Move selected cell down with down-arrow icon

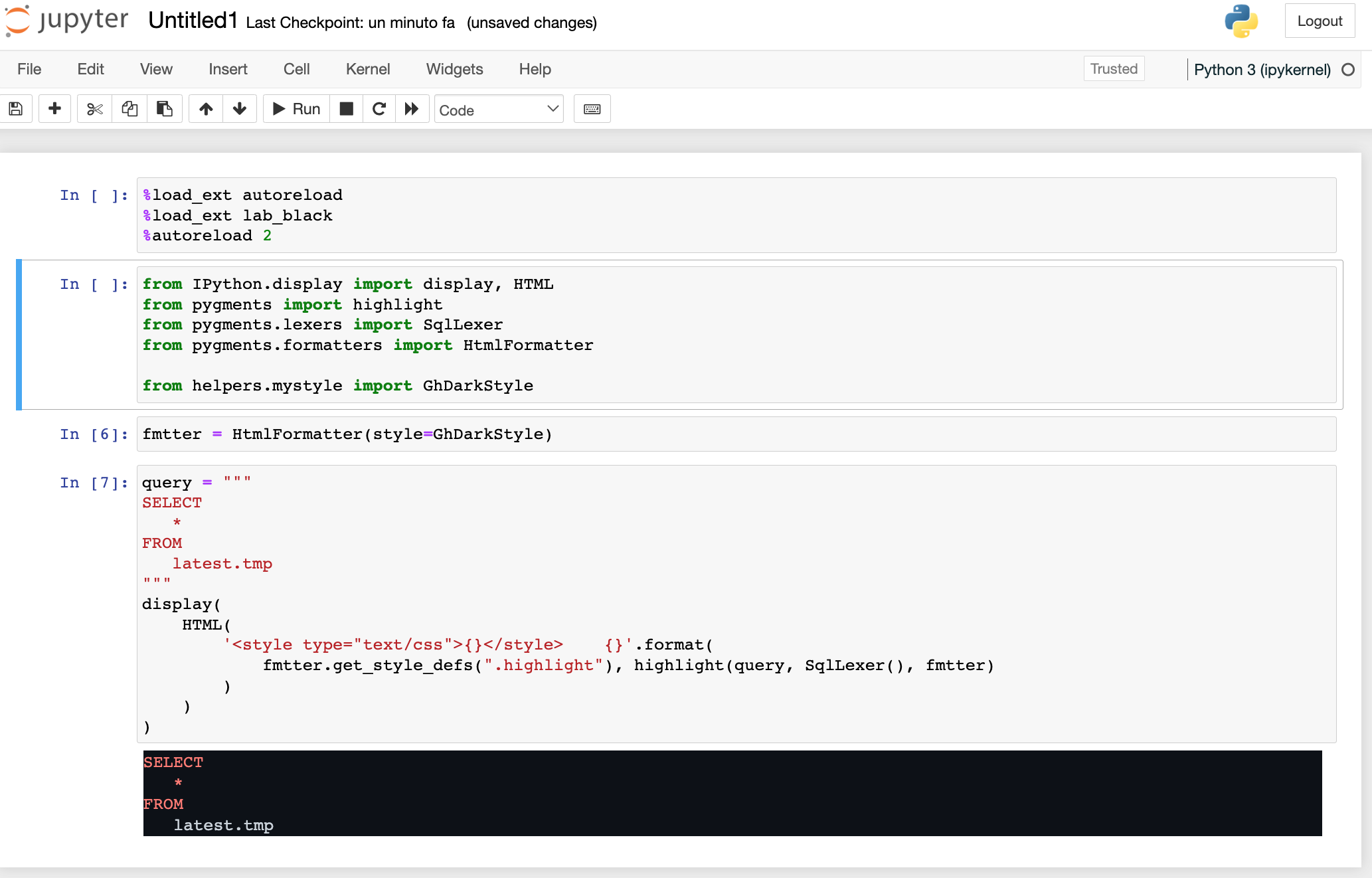pyautogui.click(x=240, y=108)
